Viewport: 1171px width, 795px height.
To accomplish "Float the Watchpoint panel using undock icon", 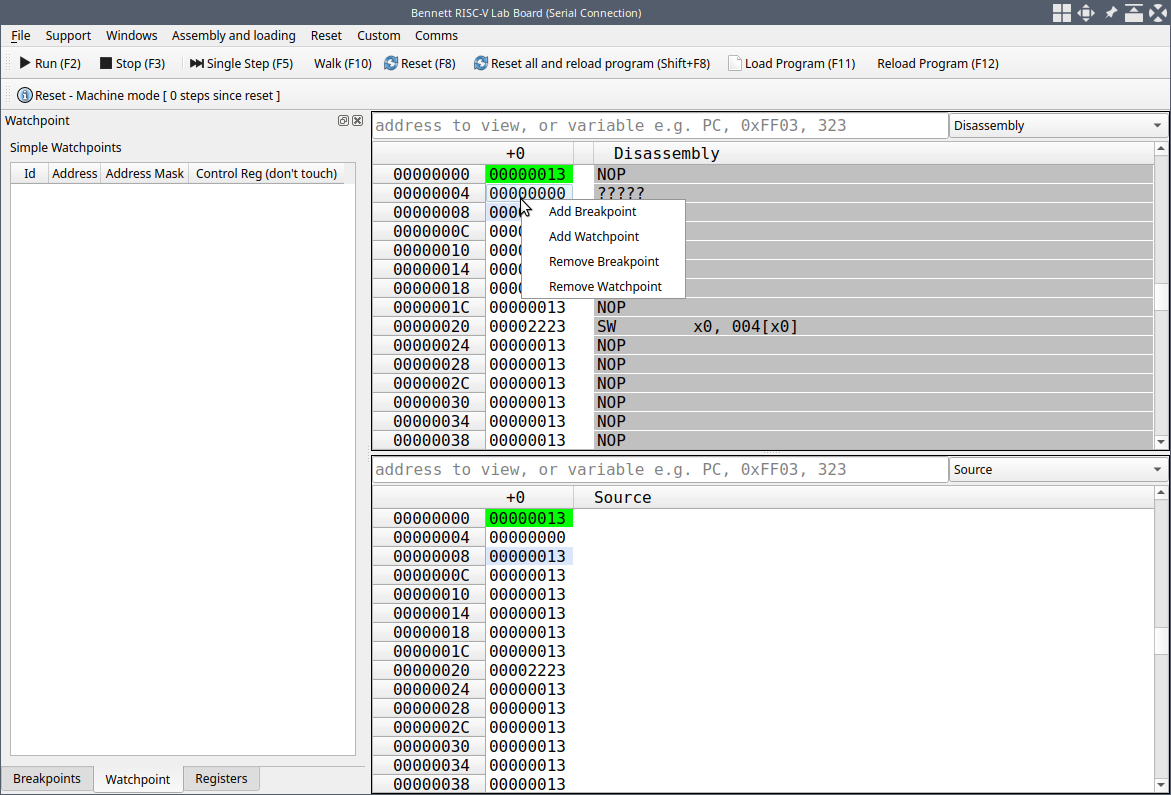I will [343, 121].
